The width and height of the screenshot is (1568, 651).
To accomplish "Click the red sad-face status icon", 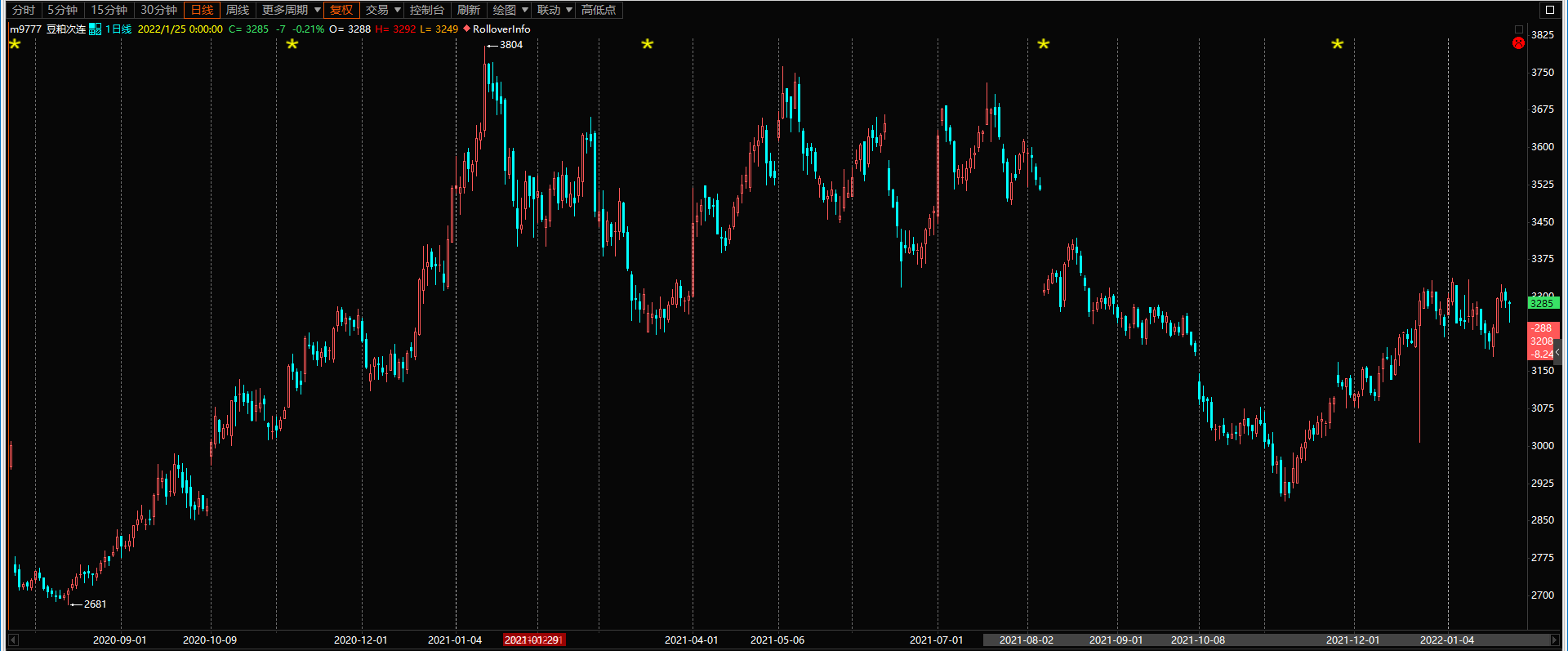I will 1518,42.
